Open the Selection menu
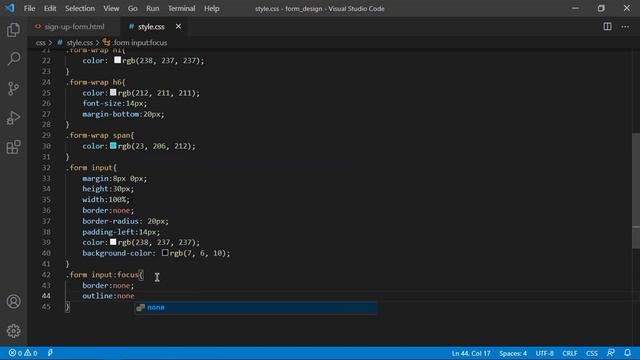This screenshot has width=640, height=360. 80,8
